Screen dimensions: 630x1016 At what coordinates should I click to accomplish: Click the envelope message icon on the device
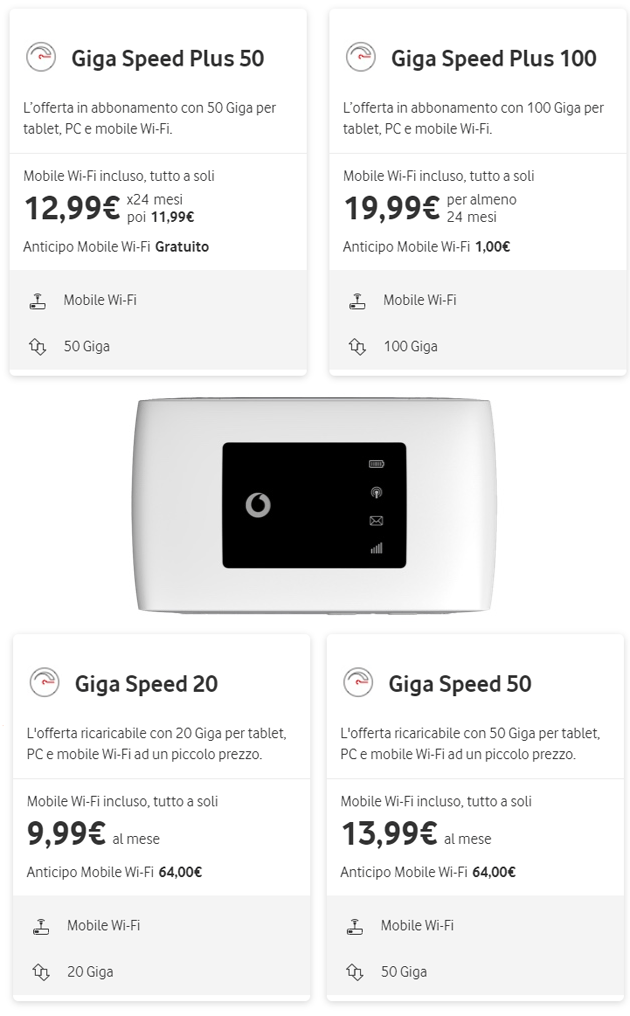376,520
